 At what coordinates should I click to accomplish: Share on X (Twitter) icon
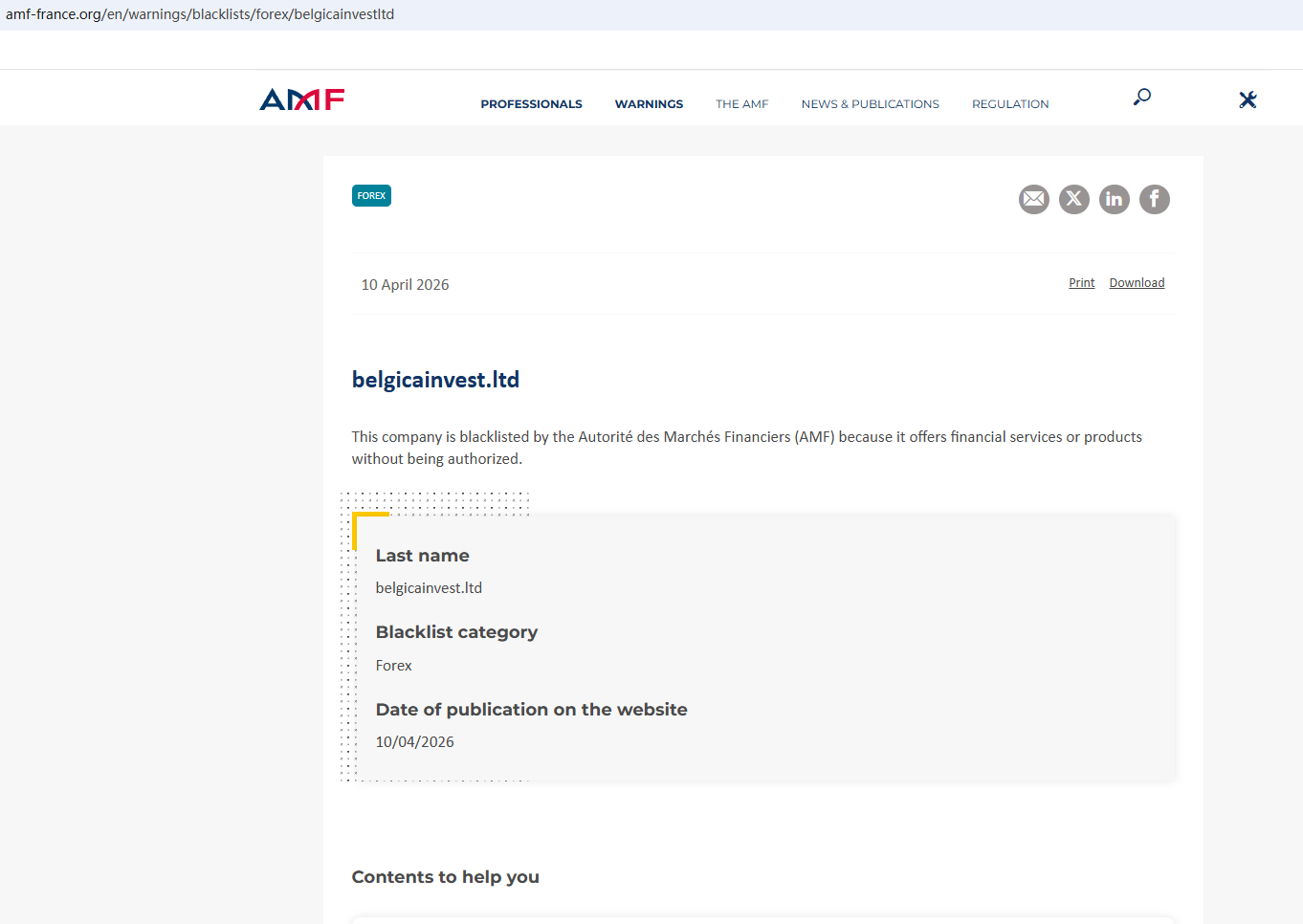[x=1074, y=199]
